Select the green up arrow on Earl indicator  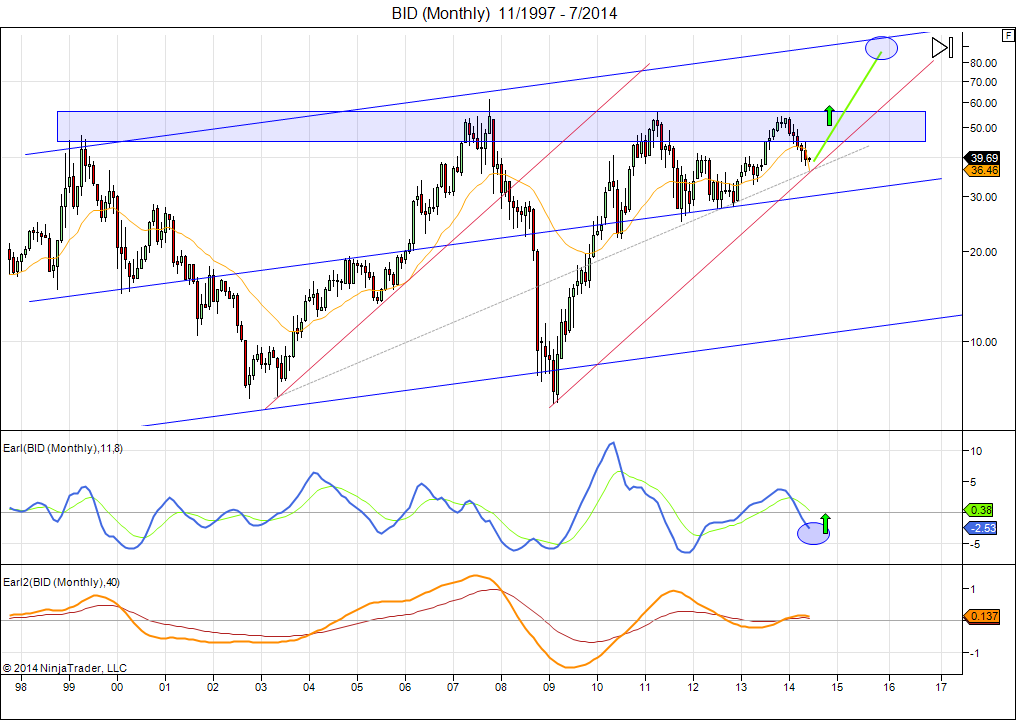click(x=825, y=522)
